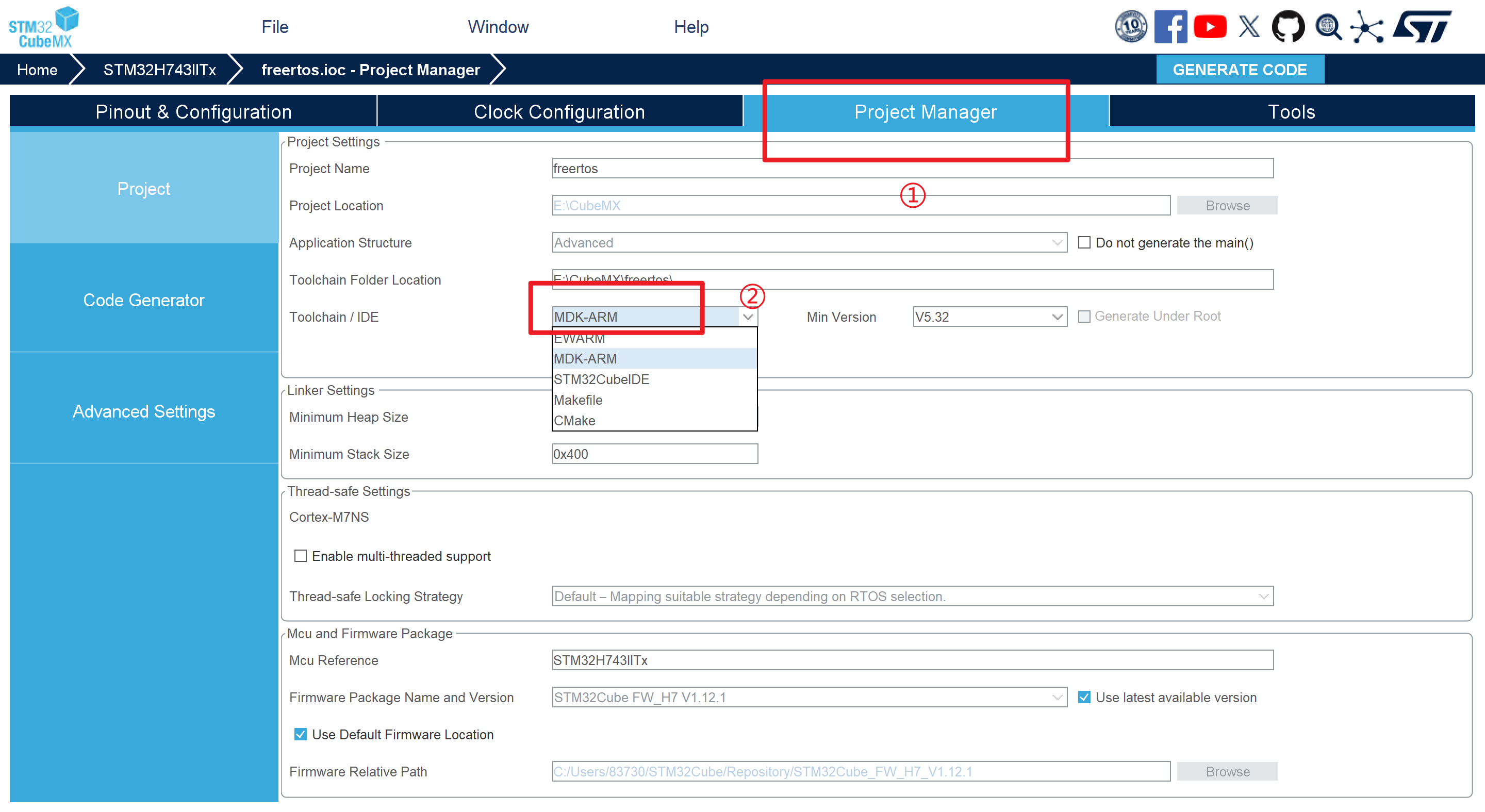Select EWARM from toolchain list
The width and height of the screenshot is (1485, 812).
point(654,338)
